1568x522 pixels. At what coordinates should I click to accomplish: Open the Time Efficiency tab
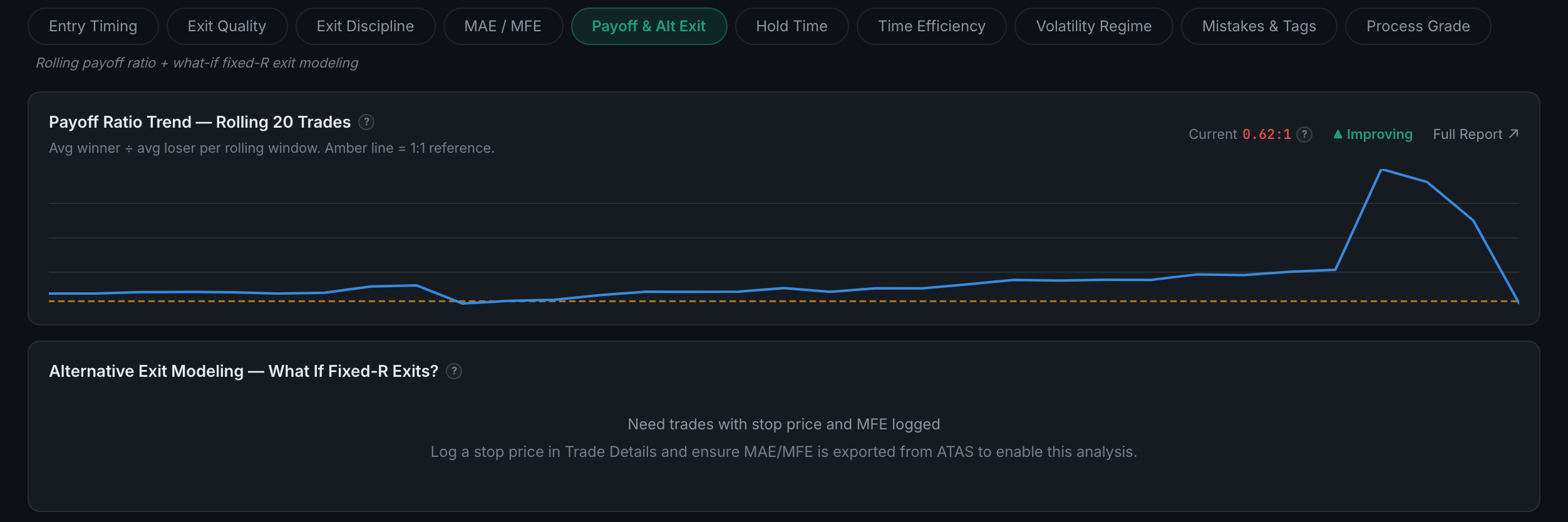(x=931, y=26)
